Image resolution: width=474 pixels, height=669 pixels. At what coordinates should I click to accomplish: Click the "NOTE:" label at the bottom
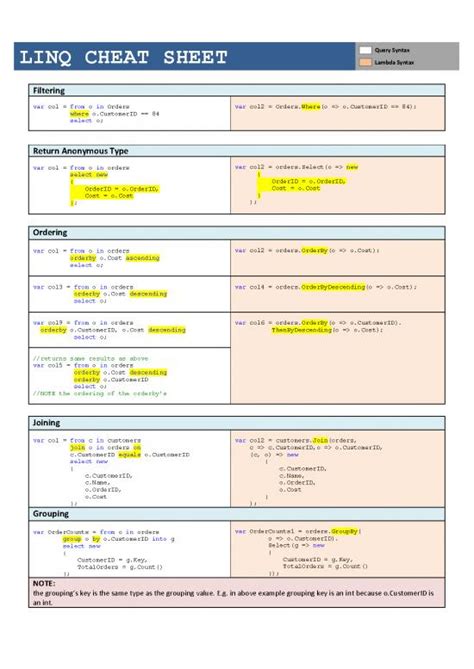point(44,583)
